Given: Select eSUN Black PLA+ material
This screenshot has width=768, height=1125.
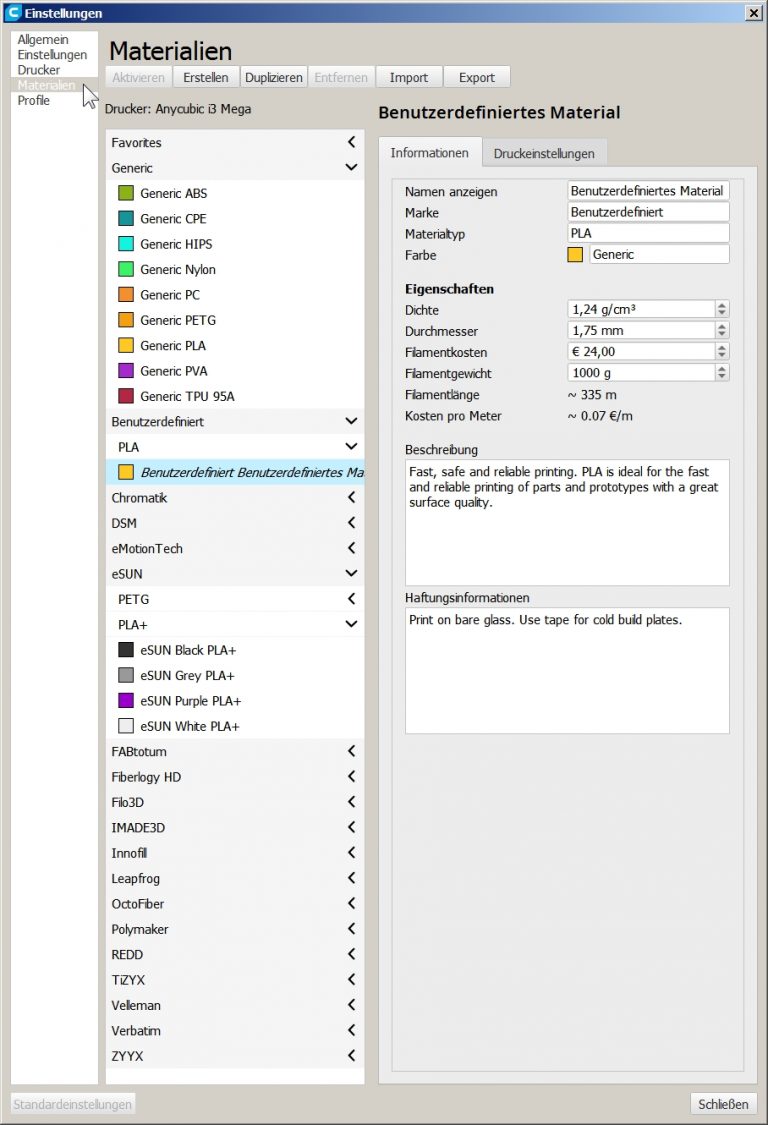Looking at the screenshot, I should [187, 650].
